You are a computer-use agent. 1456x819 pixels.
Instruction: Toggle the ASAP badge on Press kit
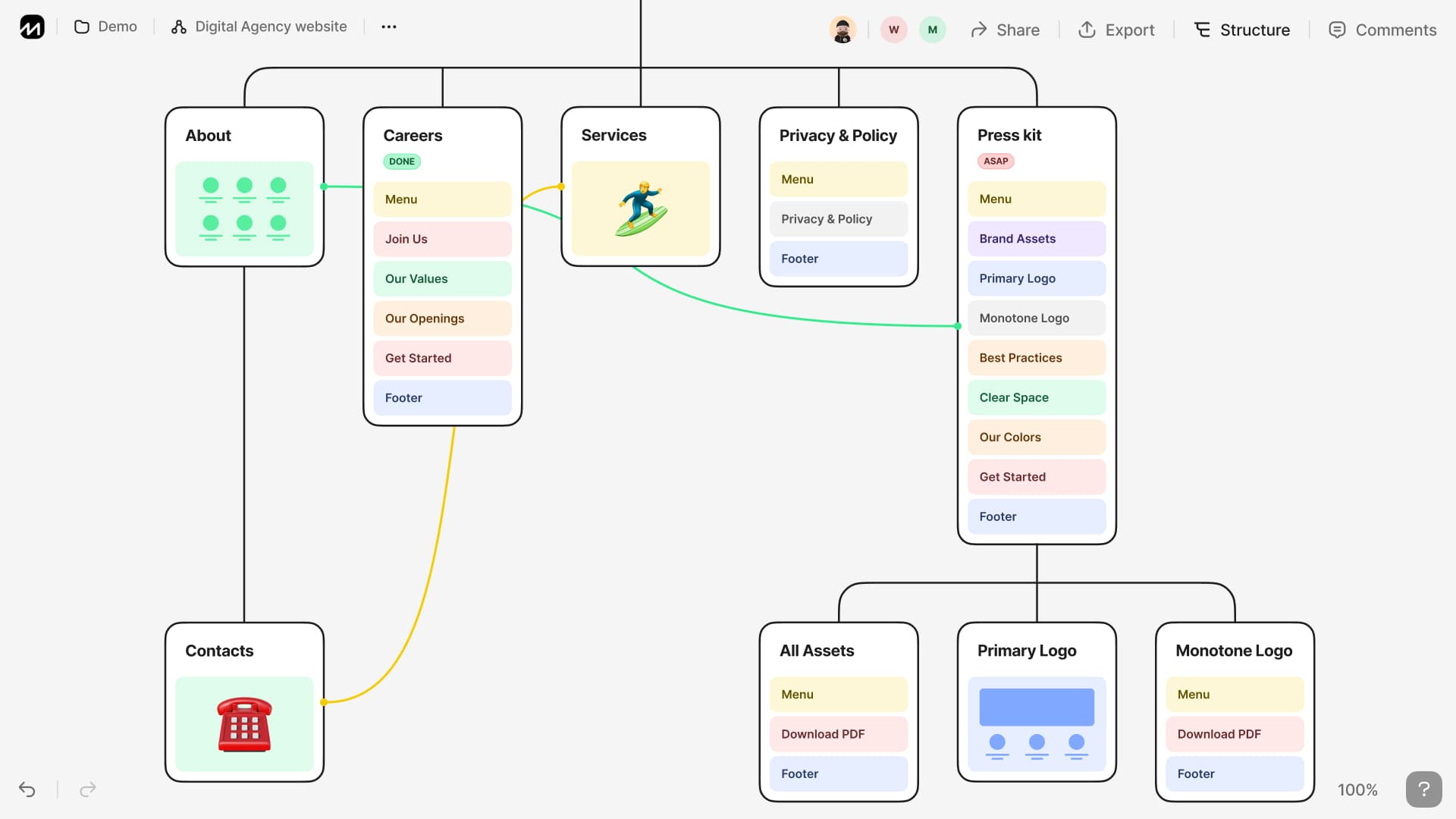click(995, 161)
